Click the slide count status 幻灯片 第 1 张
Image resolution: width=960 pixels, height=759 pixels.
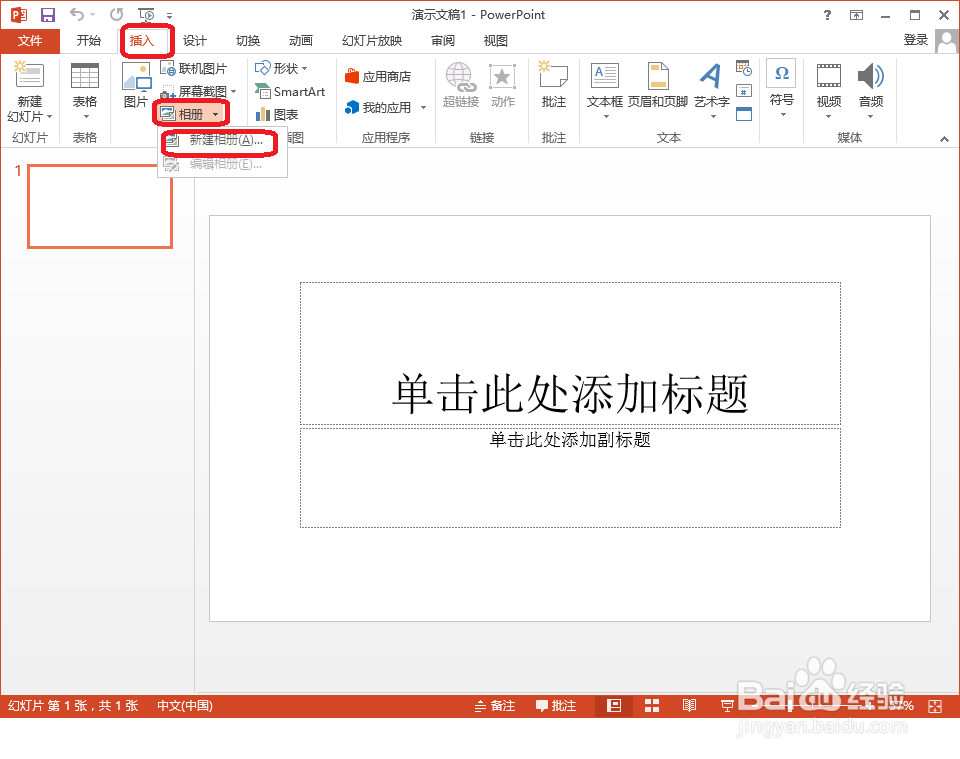73,706
